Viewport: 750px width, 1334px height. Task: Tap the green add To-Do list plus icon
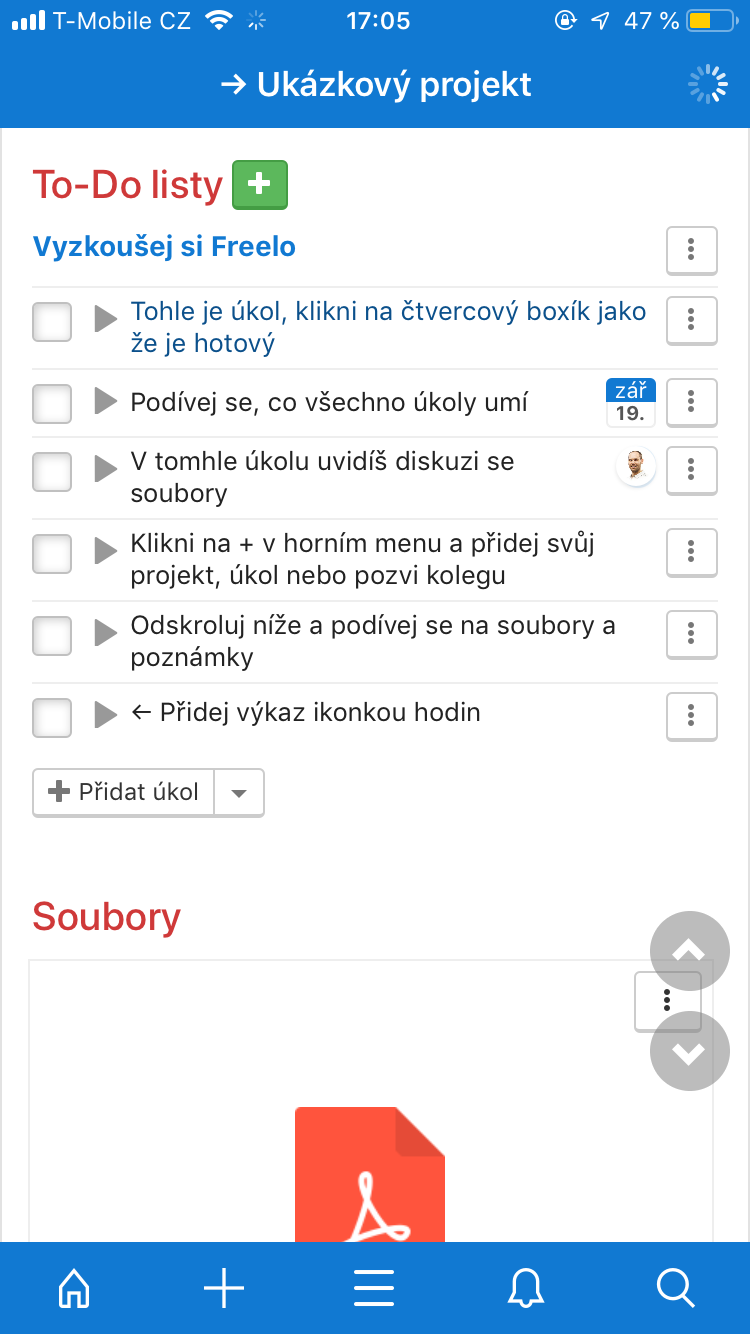260,185
